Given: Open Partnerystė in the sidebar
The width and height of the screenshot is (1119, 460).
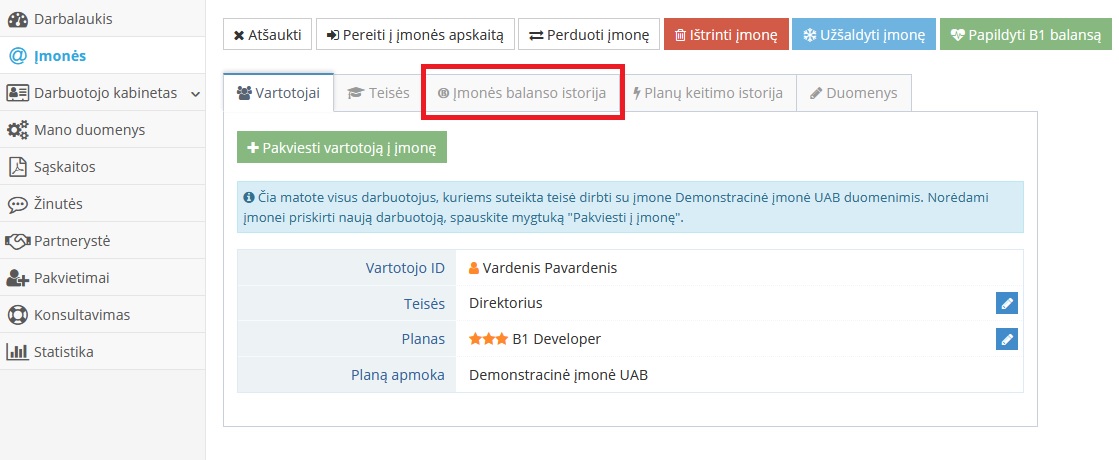Looking at the screenshot, I should click(72, 241).
